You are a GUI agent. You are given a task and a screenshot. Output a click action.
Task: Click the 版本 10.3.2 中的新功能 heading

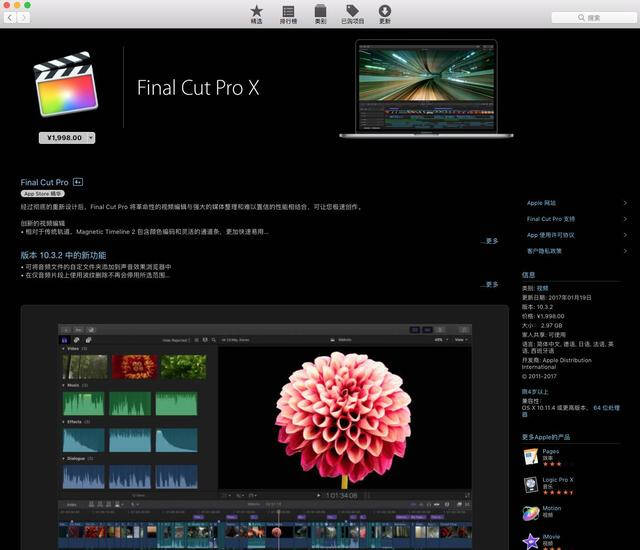[x=63, y=255]
